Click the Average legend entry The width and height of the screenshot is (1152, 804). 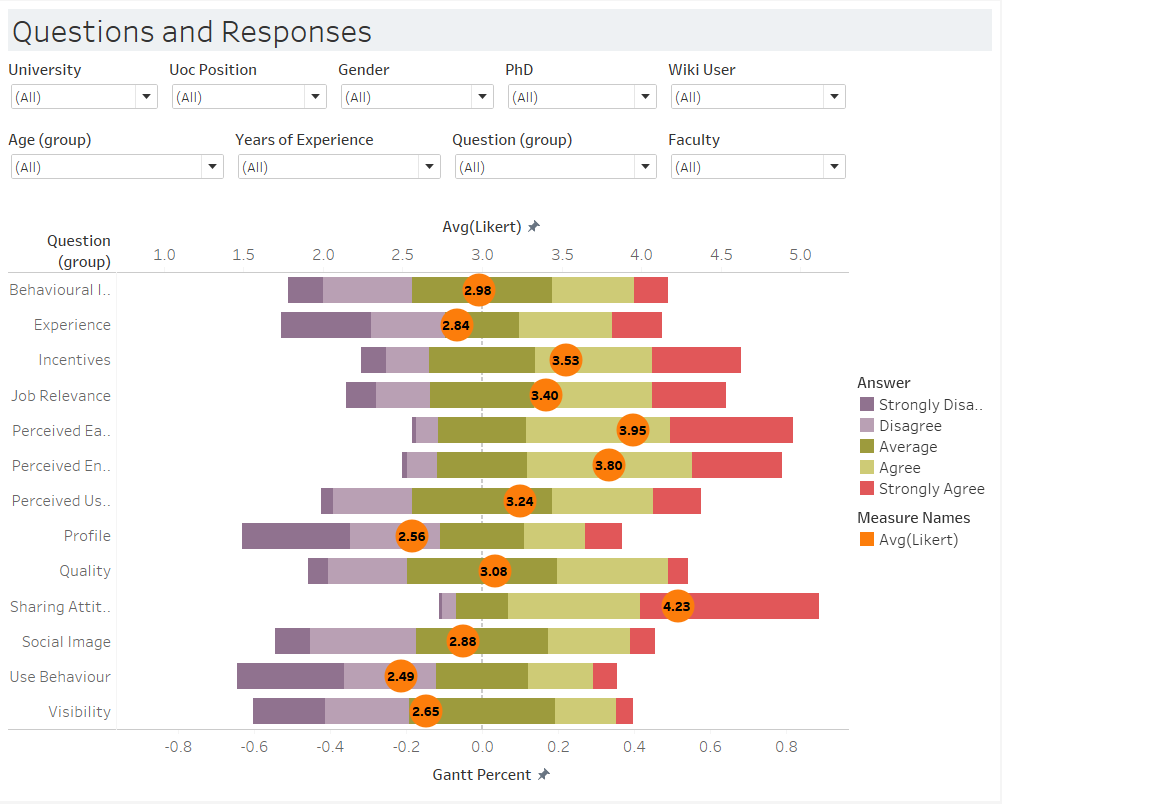[899, 447]
